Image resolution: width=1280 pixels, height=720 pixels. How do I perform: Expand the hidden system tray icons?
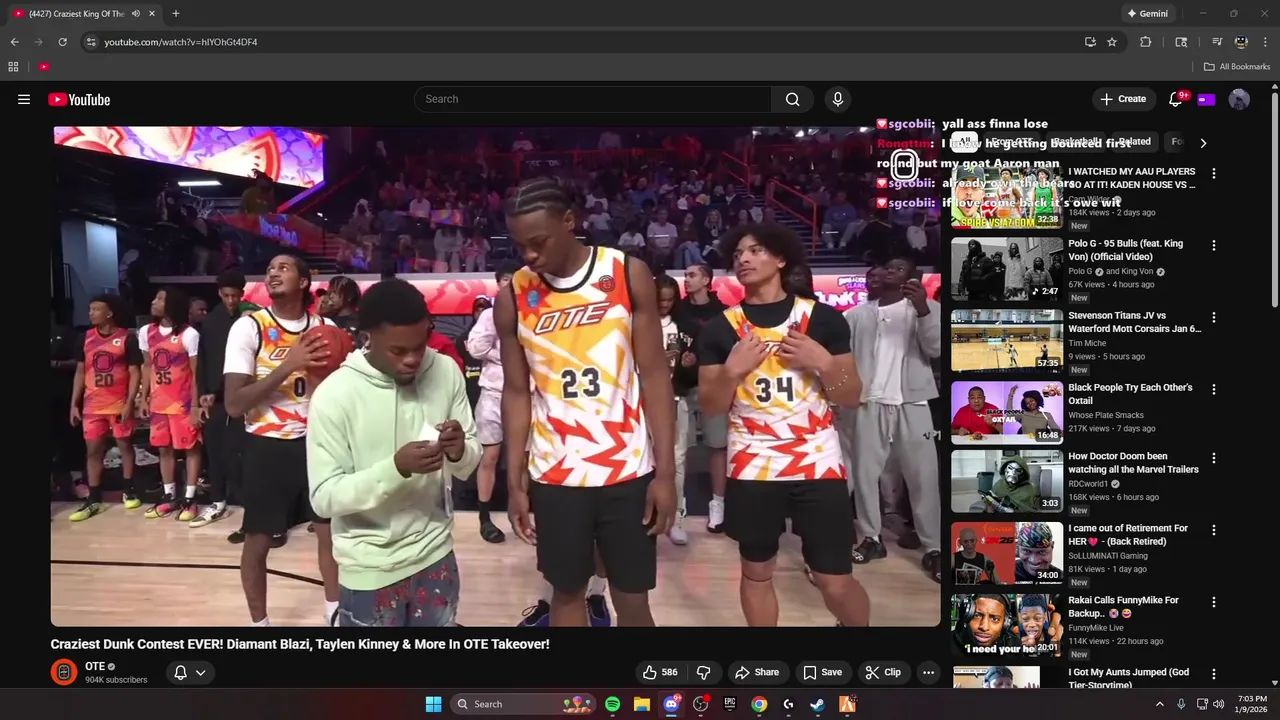(1160, 704)
